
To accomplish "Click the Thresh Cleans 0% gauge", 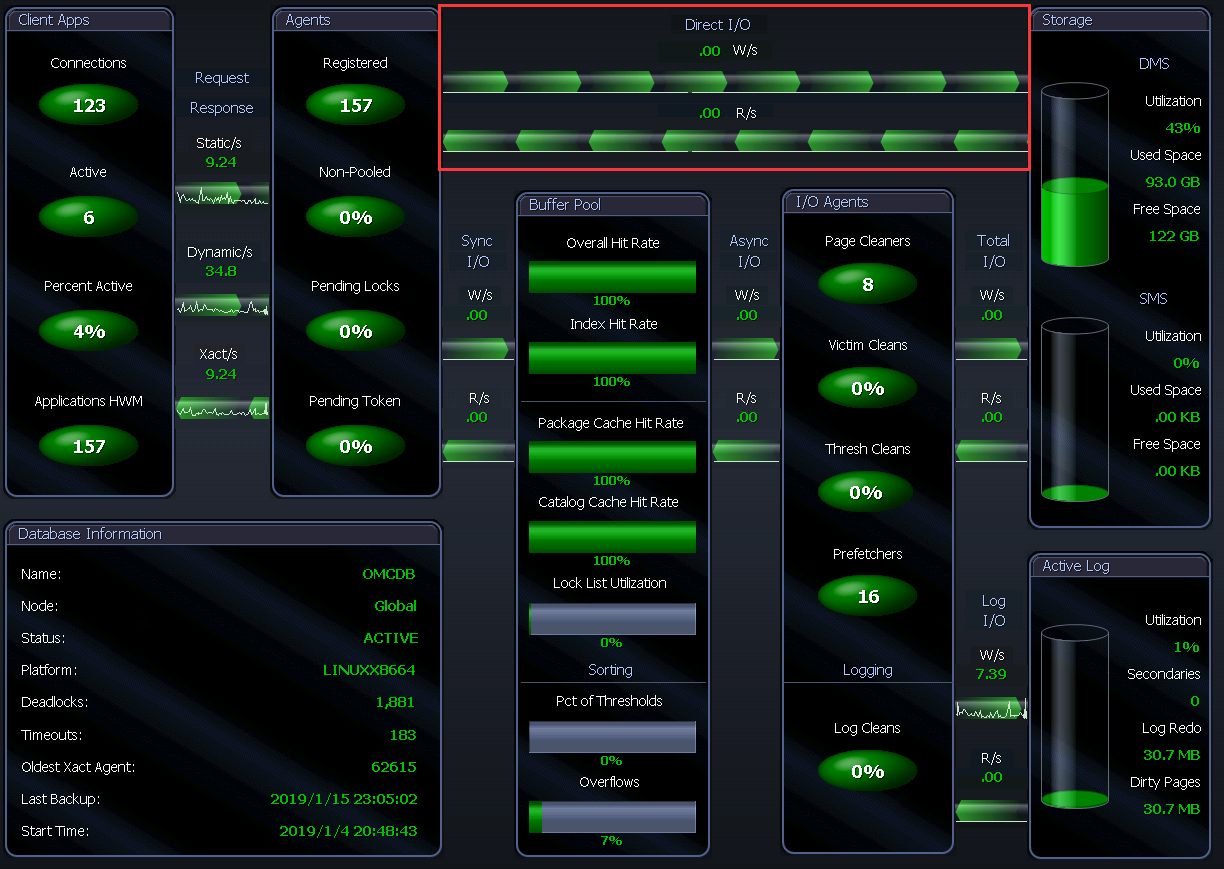I will click(x=868, y=492).
